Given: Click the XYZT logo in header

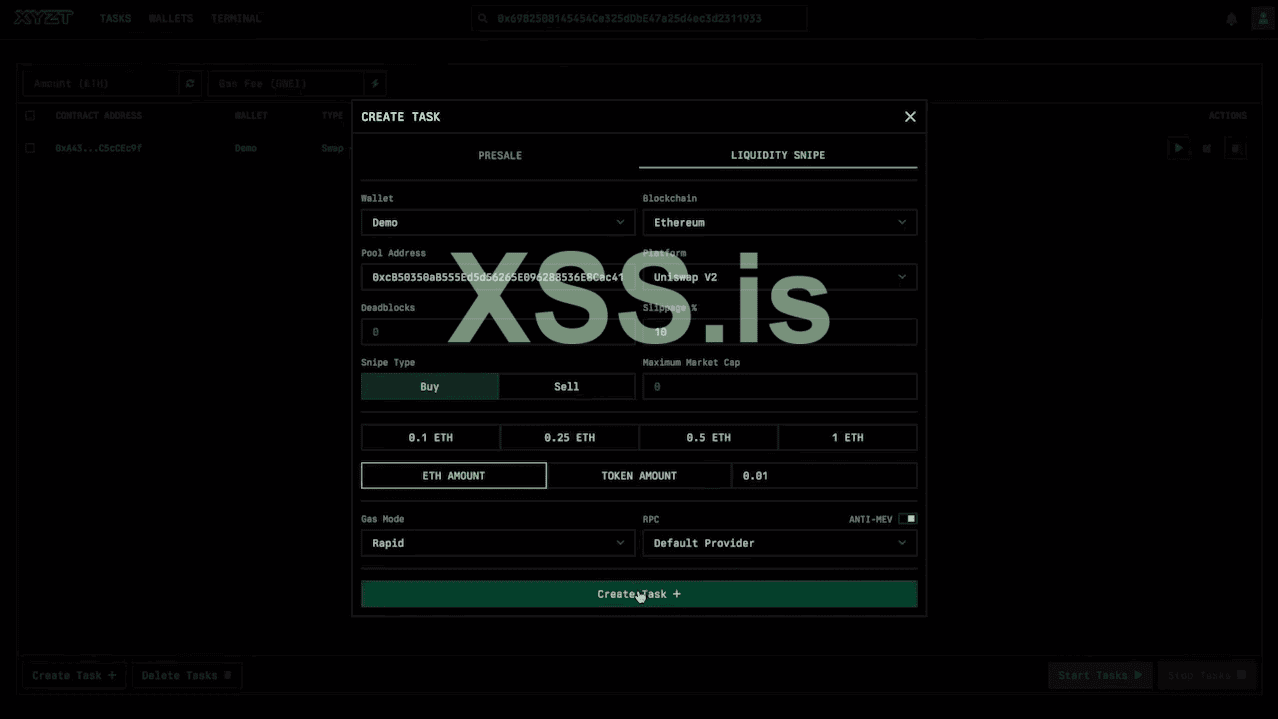Looking at the screenshot, I should click(44, 18).
